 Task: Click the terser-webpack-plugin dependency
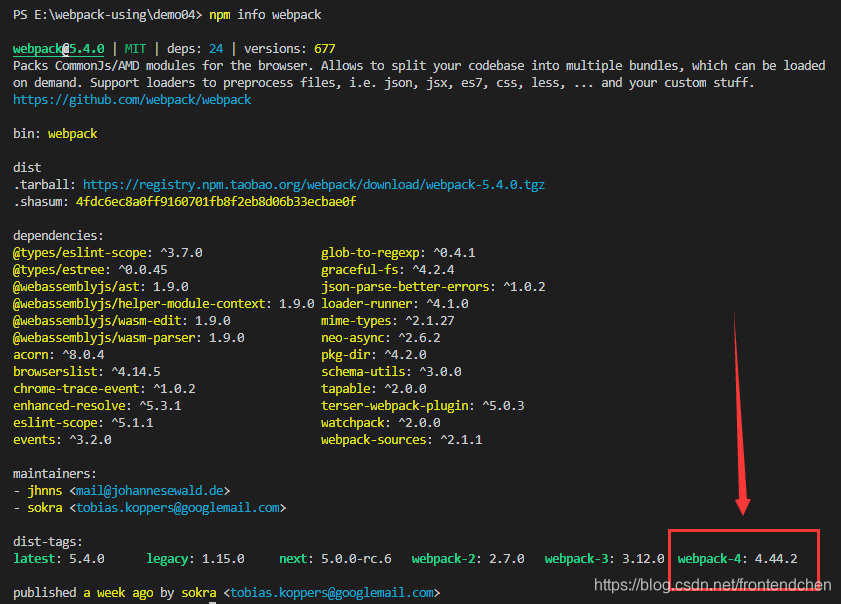[423, 406]
